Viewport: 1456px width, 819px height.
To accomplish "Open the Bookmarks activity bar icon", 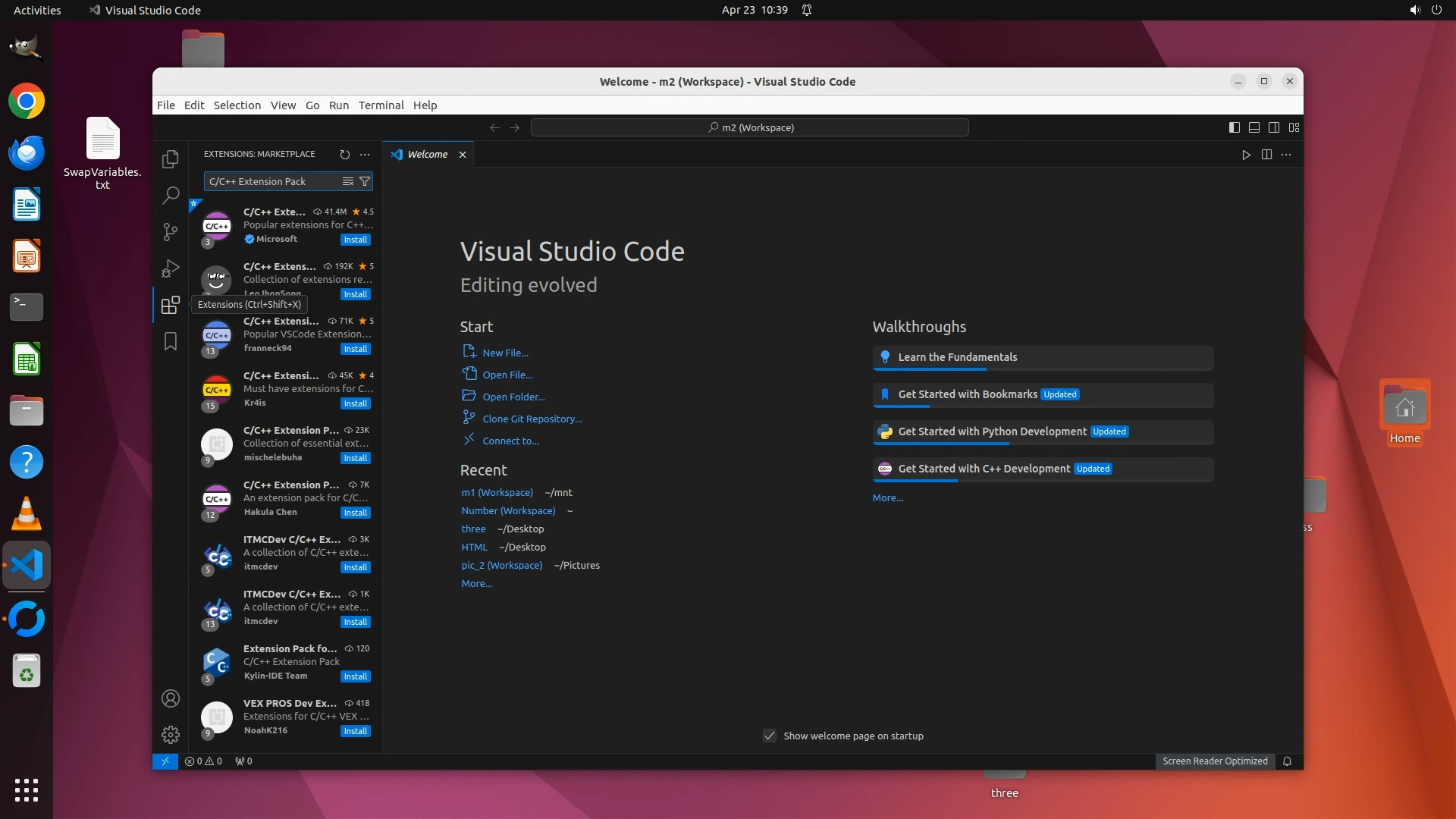I will 171,342.
